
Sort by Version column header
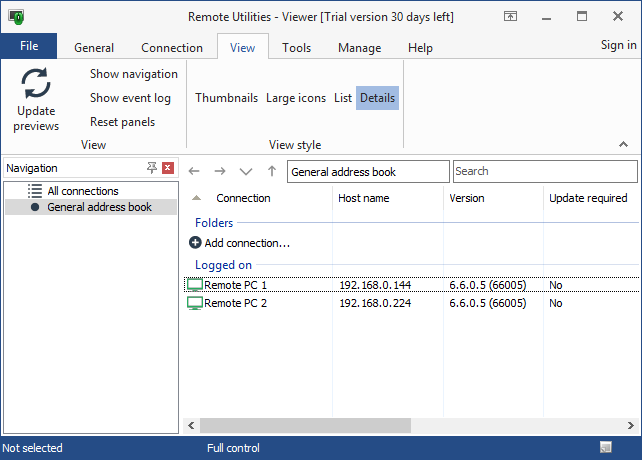(467, 198)
